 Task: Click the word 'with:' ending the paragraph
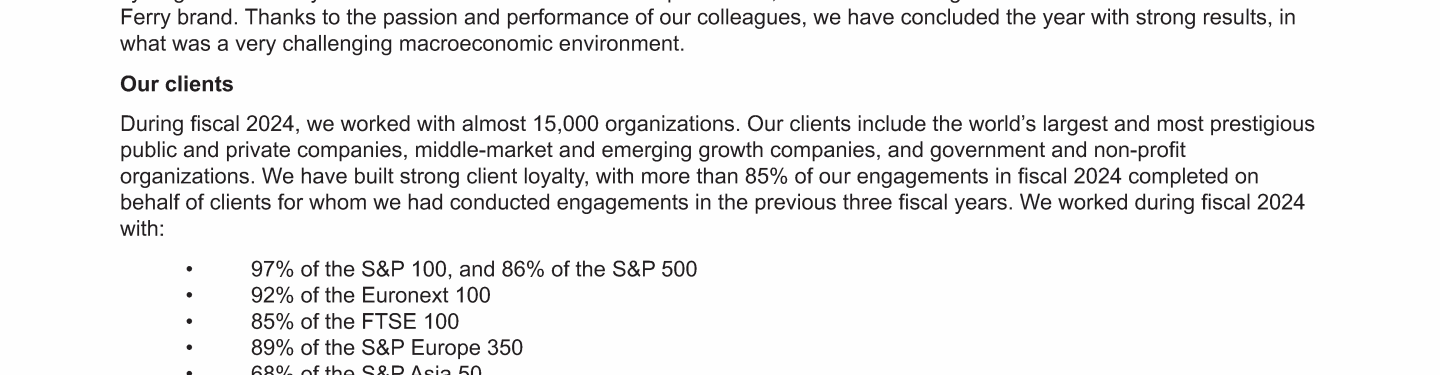tap(142, 228)
